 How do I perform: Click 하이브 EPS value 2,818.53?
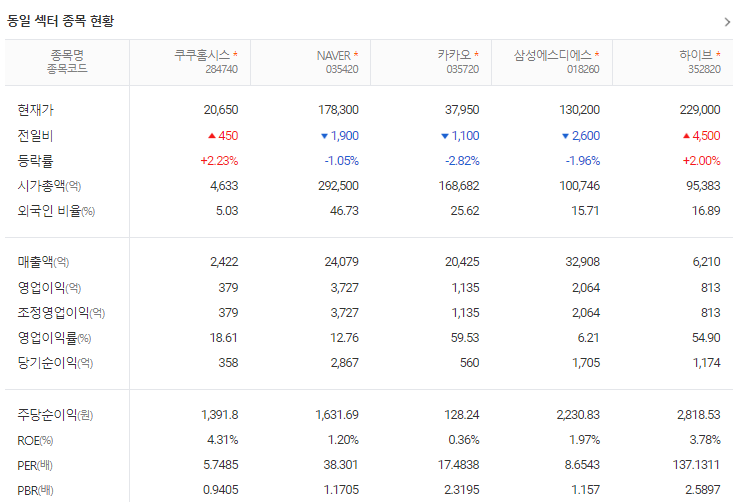[x=698, y=415]
